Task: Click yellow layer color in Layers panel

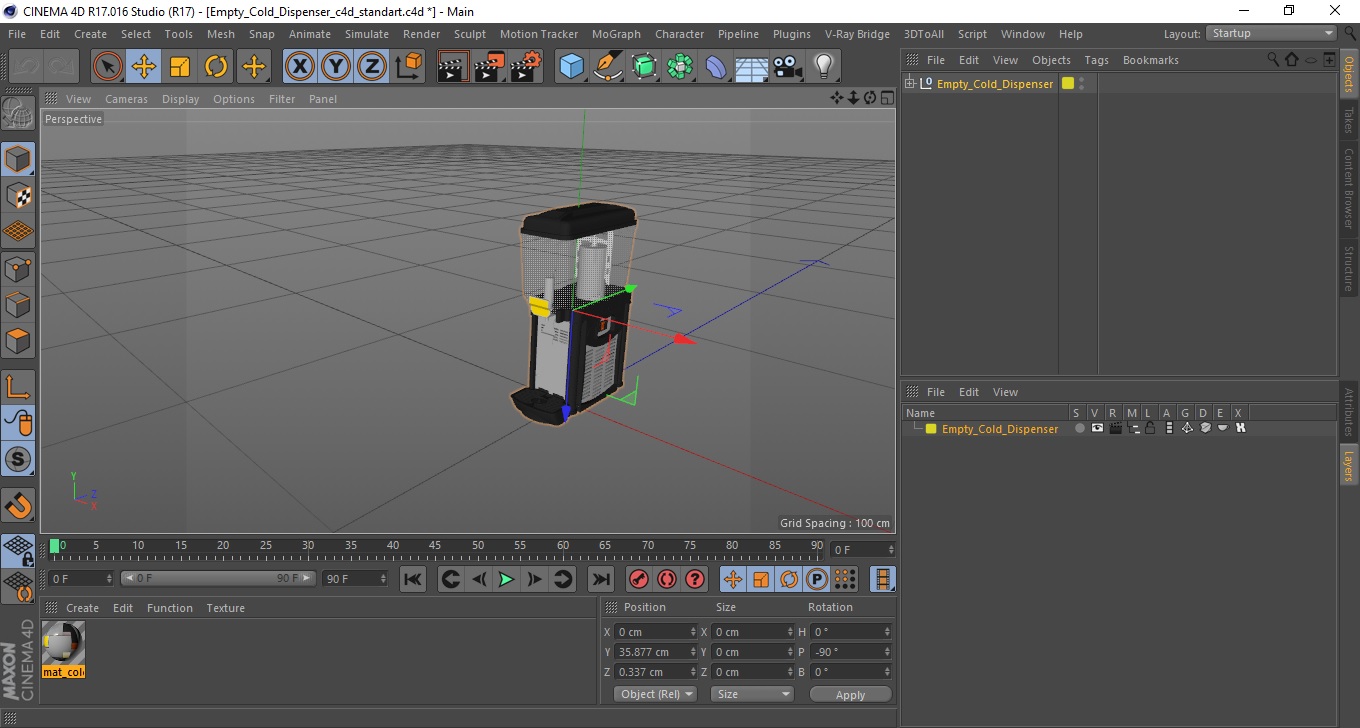Action: point(931,429)
